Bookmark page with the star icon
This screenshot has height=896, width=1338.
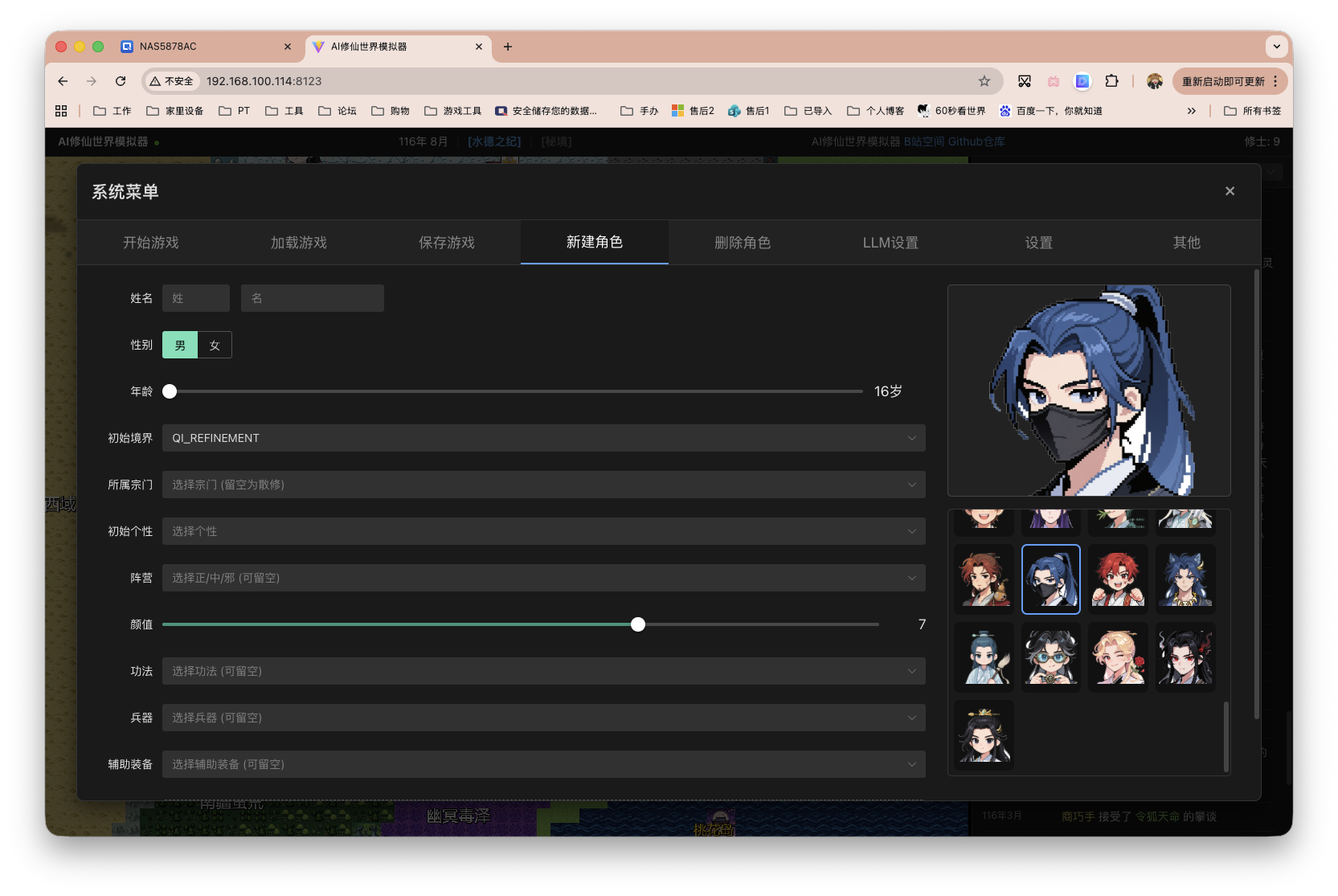tap(984, 81)
